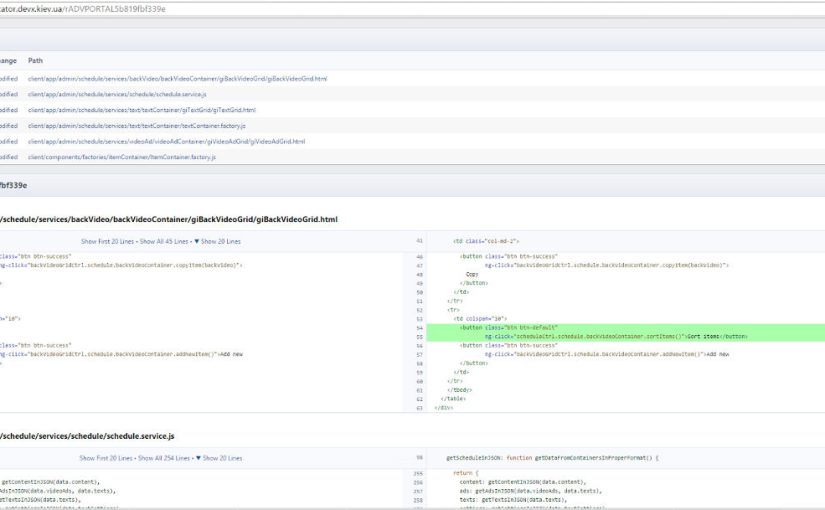Open giBackVideoGrid.html file link in path list
Viewport: 825px width, 510px height.
(x=177, y=78)
